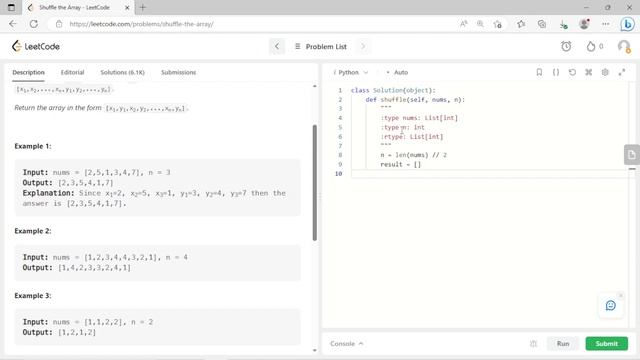Switch to the Description tab
Image resolution: width=640 pixels, height=360 pixels.
pyautogui.click(x=28, y=72)
